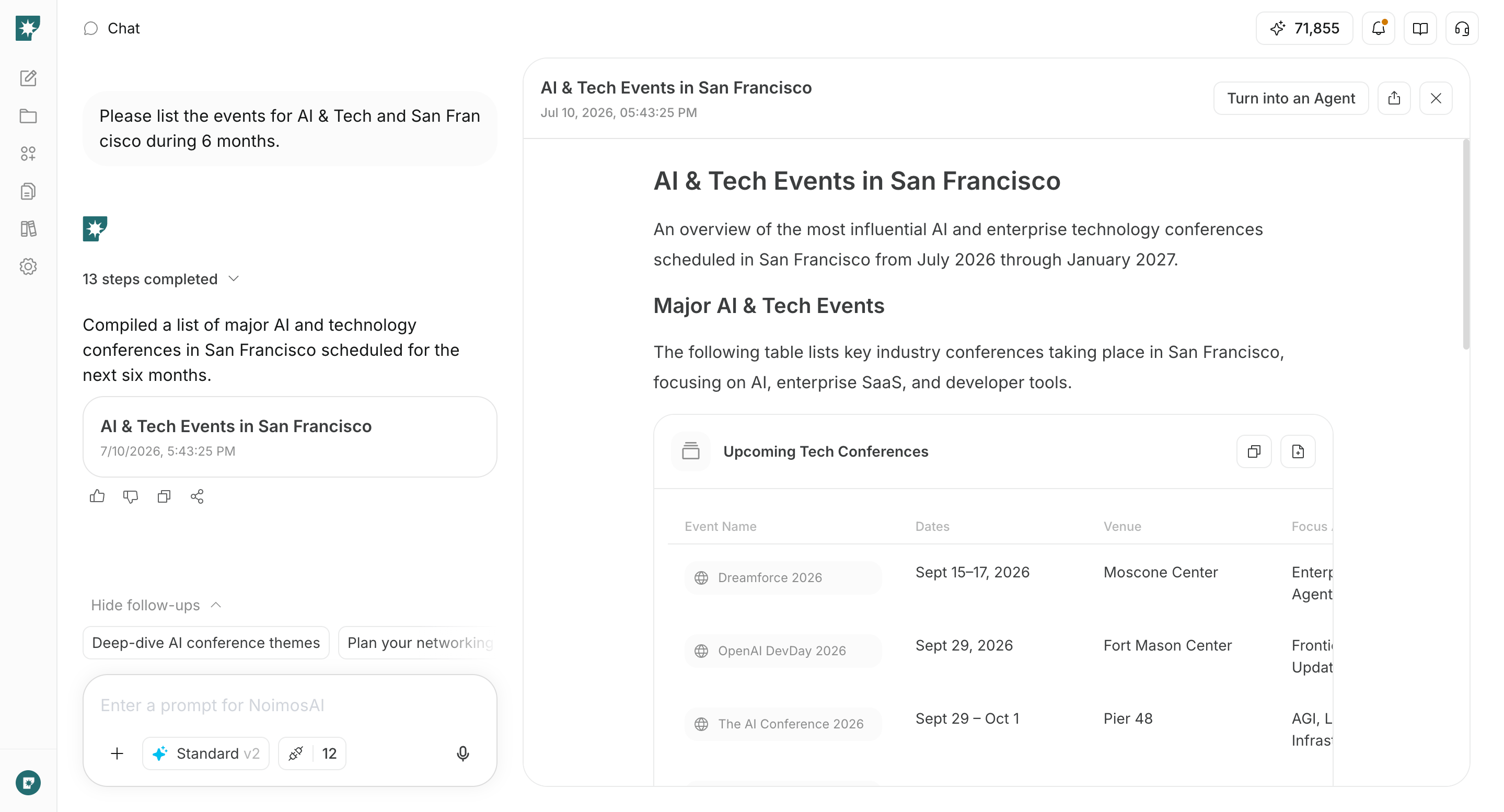This screenshot has height=812, width=1504.
Task: Start a new chat with compose icon
Action: [x=28, y=78]
